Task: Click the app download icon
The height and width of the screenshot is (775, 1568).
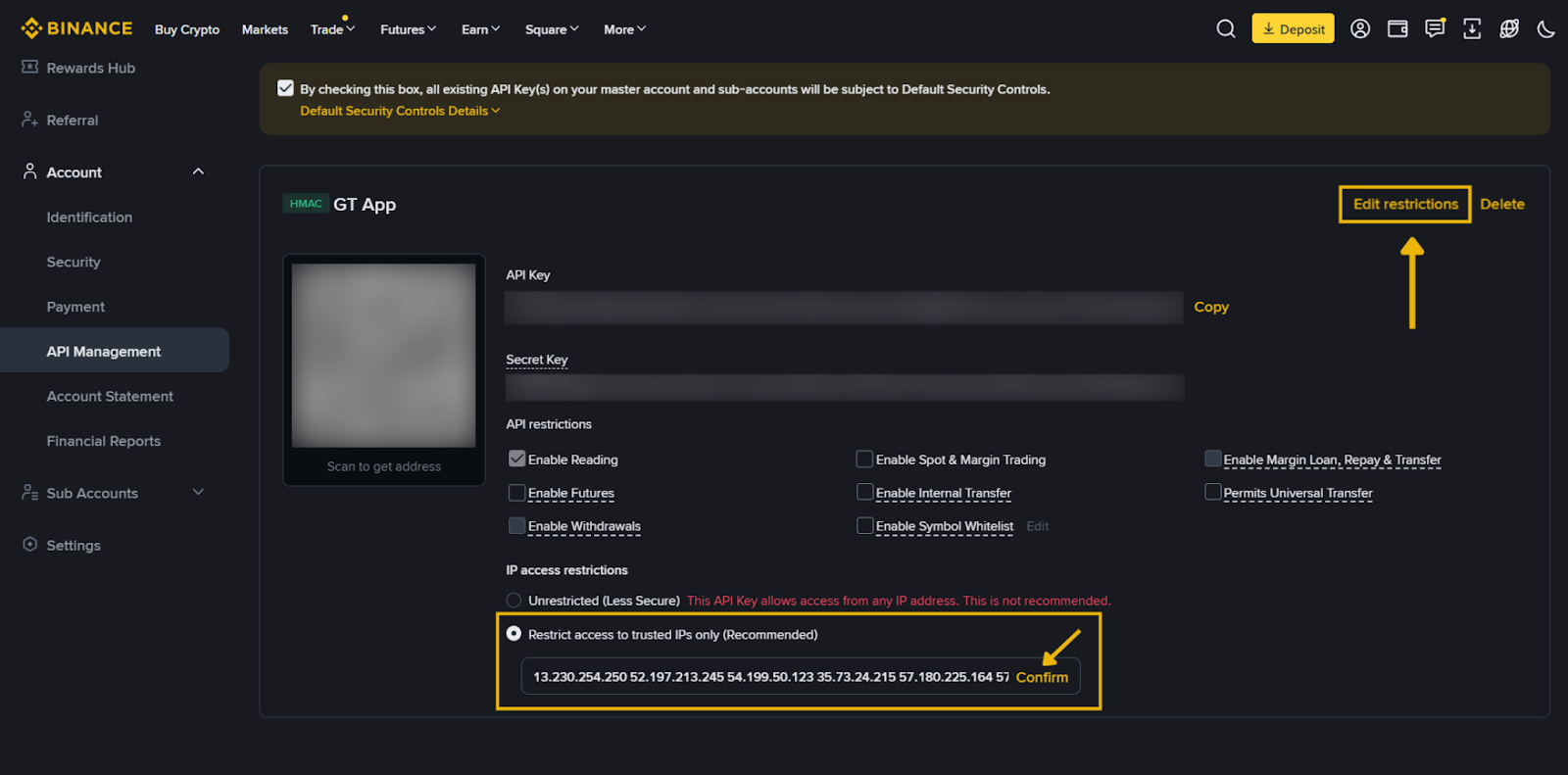Action: [1472, 29]
